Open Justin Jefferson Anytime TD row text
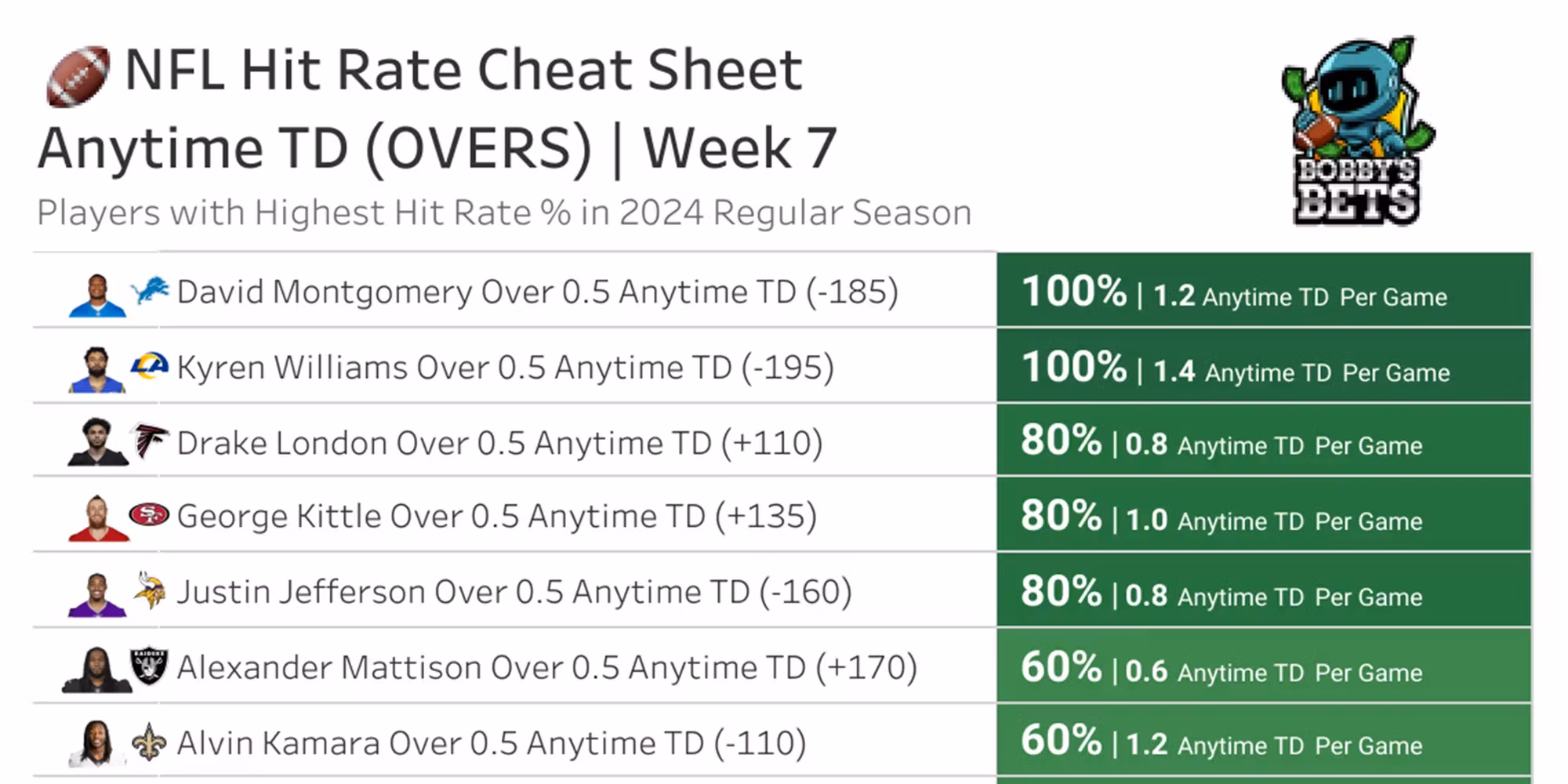 [514, 592]
